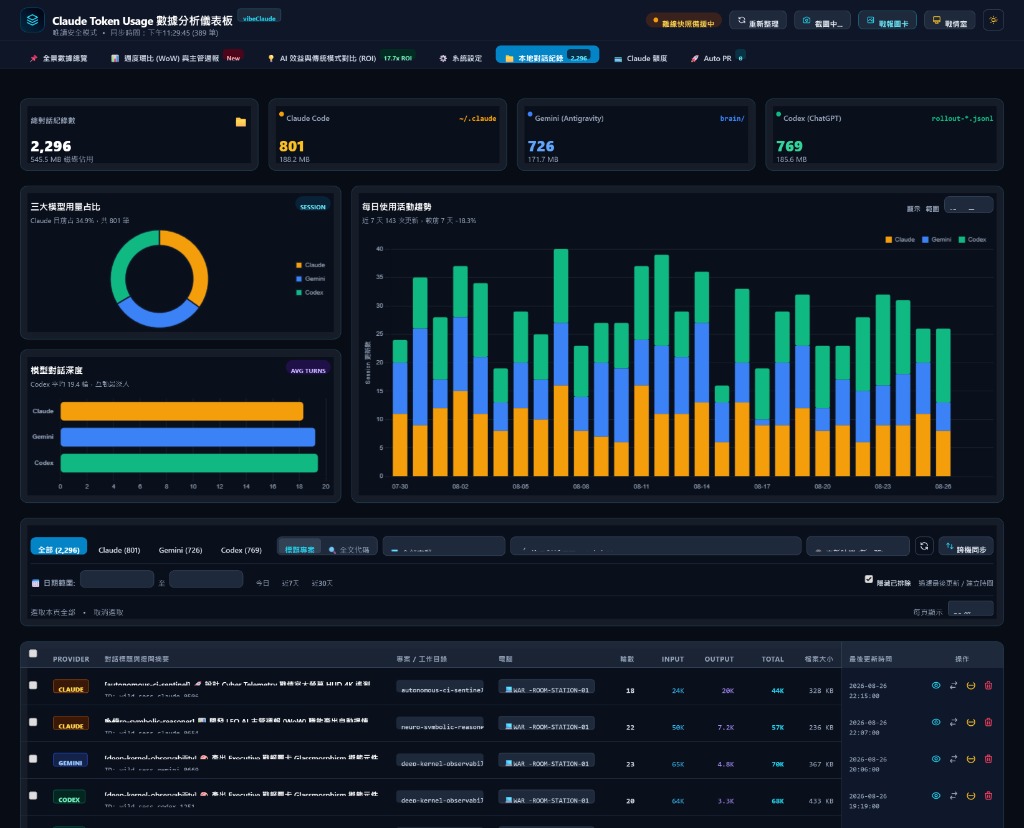Image resolution: width=1024 pixels, height=828 pixels.
Task: Open the range dropdown in daily activity chart
Action: [968, 205]
